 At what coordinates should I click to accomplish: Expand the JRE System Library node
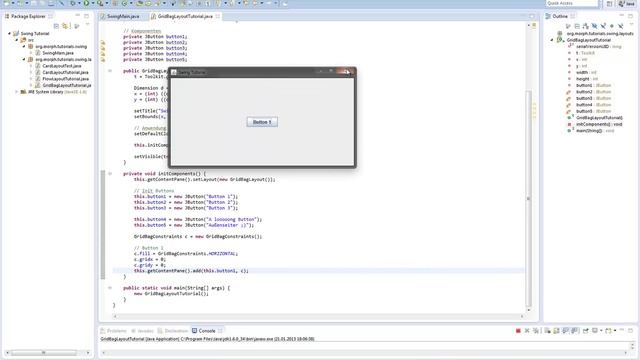[16, 92]
